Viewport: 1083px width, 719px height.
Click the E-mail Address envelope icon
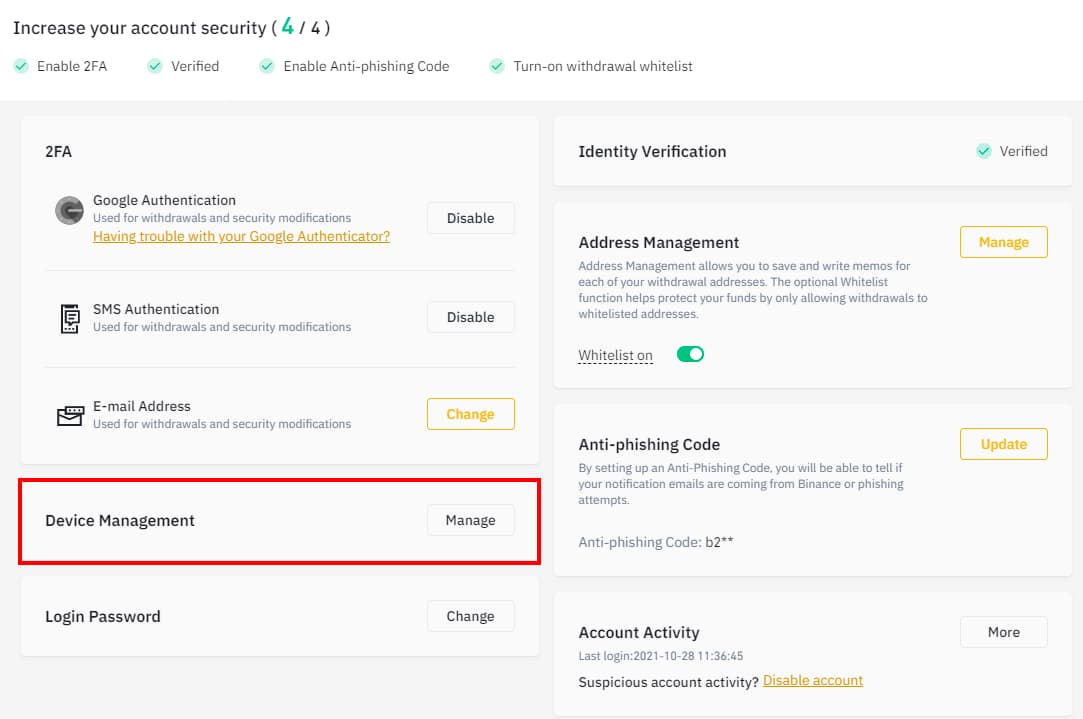[69, 416]
